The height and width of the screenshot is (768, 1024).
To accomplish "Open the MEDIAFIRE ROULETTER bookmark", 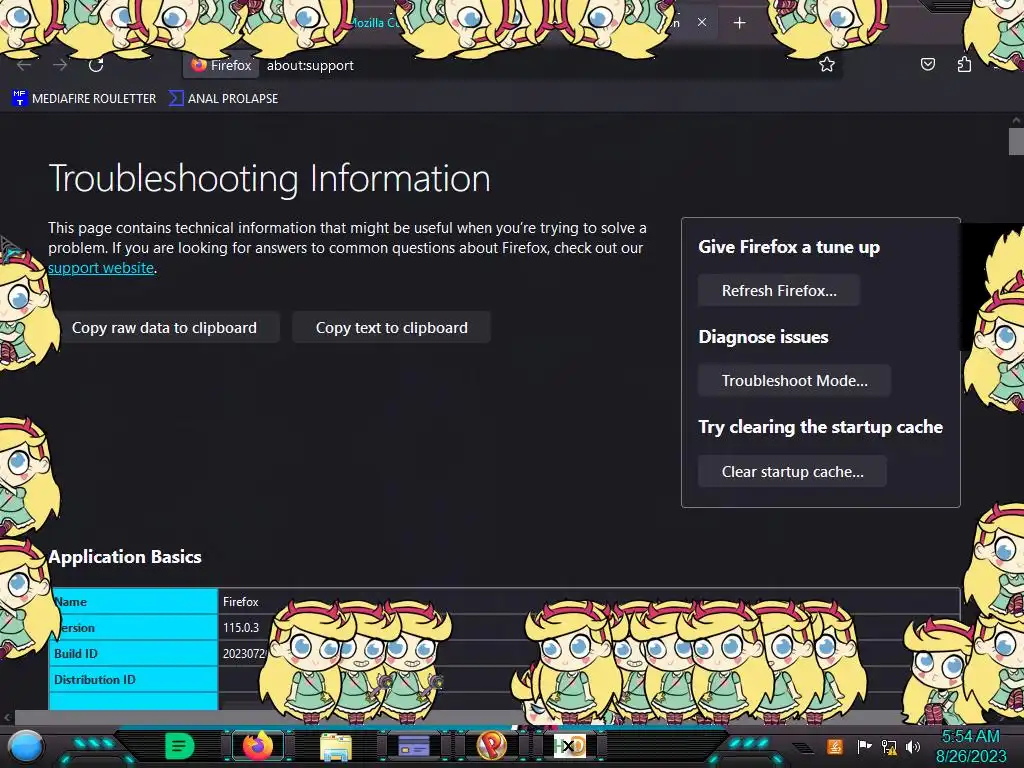I will pyautogui.click(x=84, y=99).
